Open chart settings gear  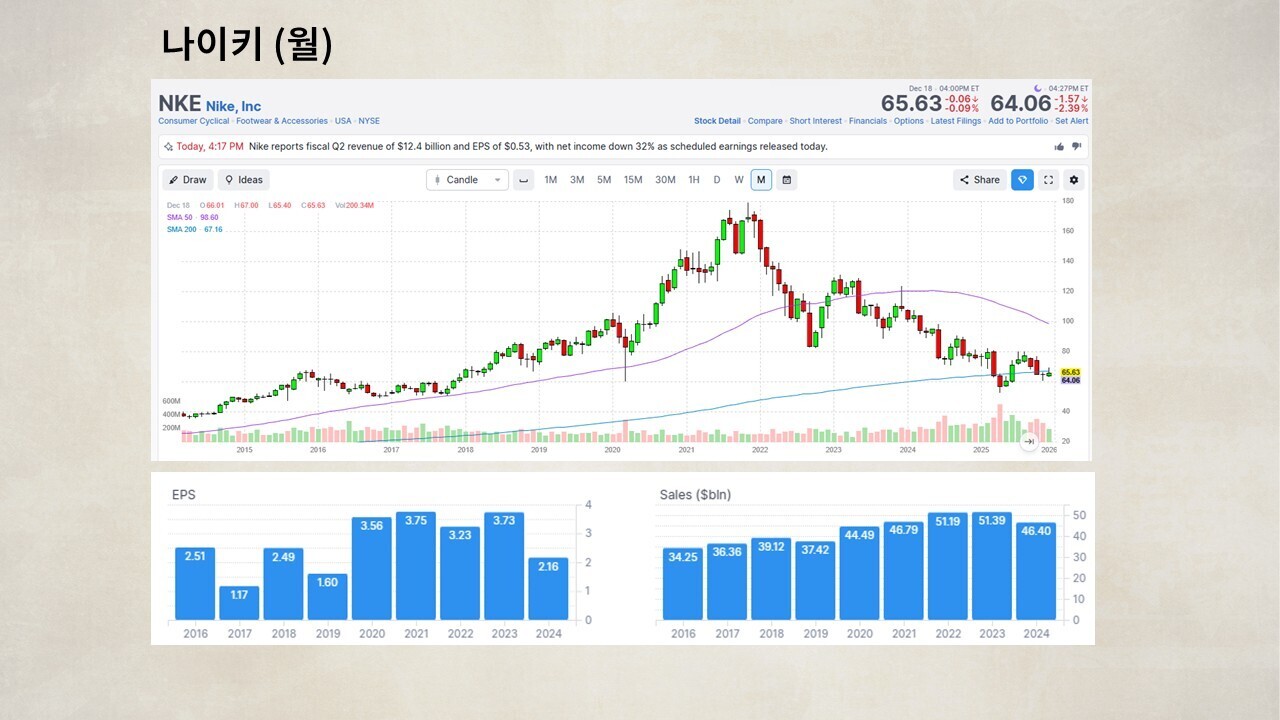point(1074,180)
